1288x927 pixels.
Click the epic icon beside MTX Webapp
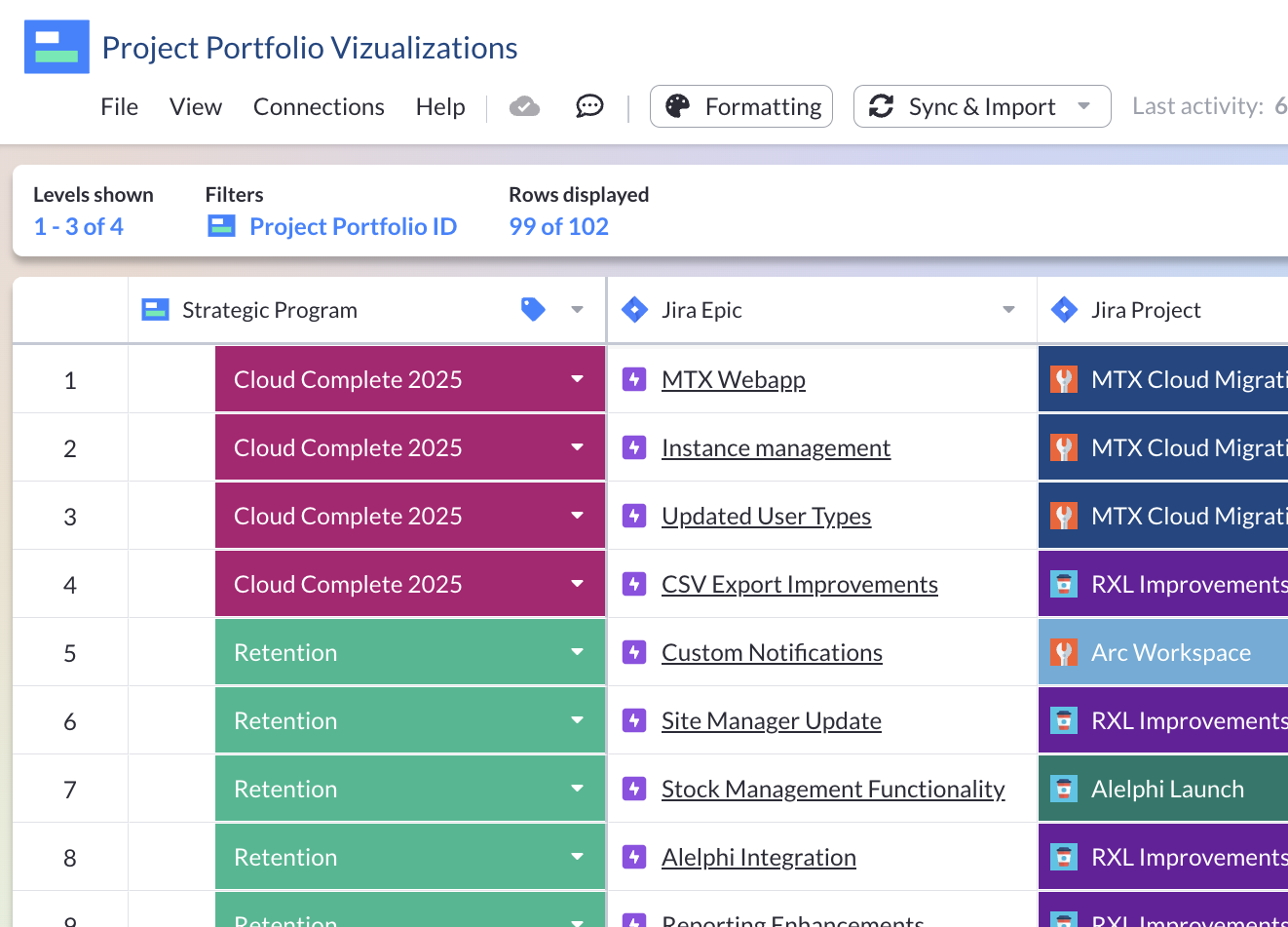tap(634, 379)
